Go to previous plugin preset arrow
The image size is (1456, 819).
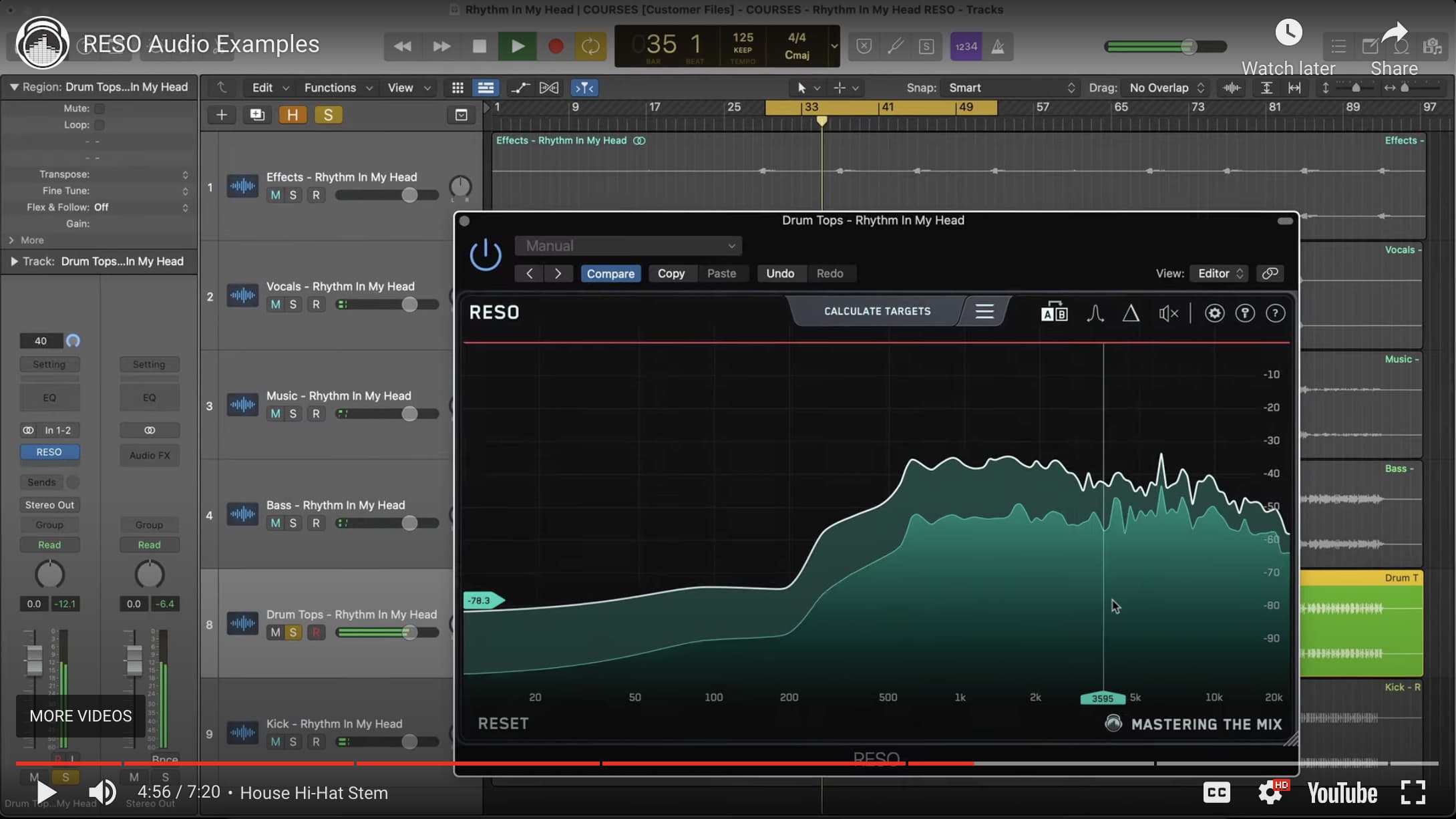[529, 273]
